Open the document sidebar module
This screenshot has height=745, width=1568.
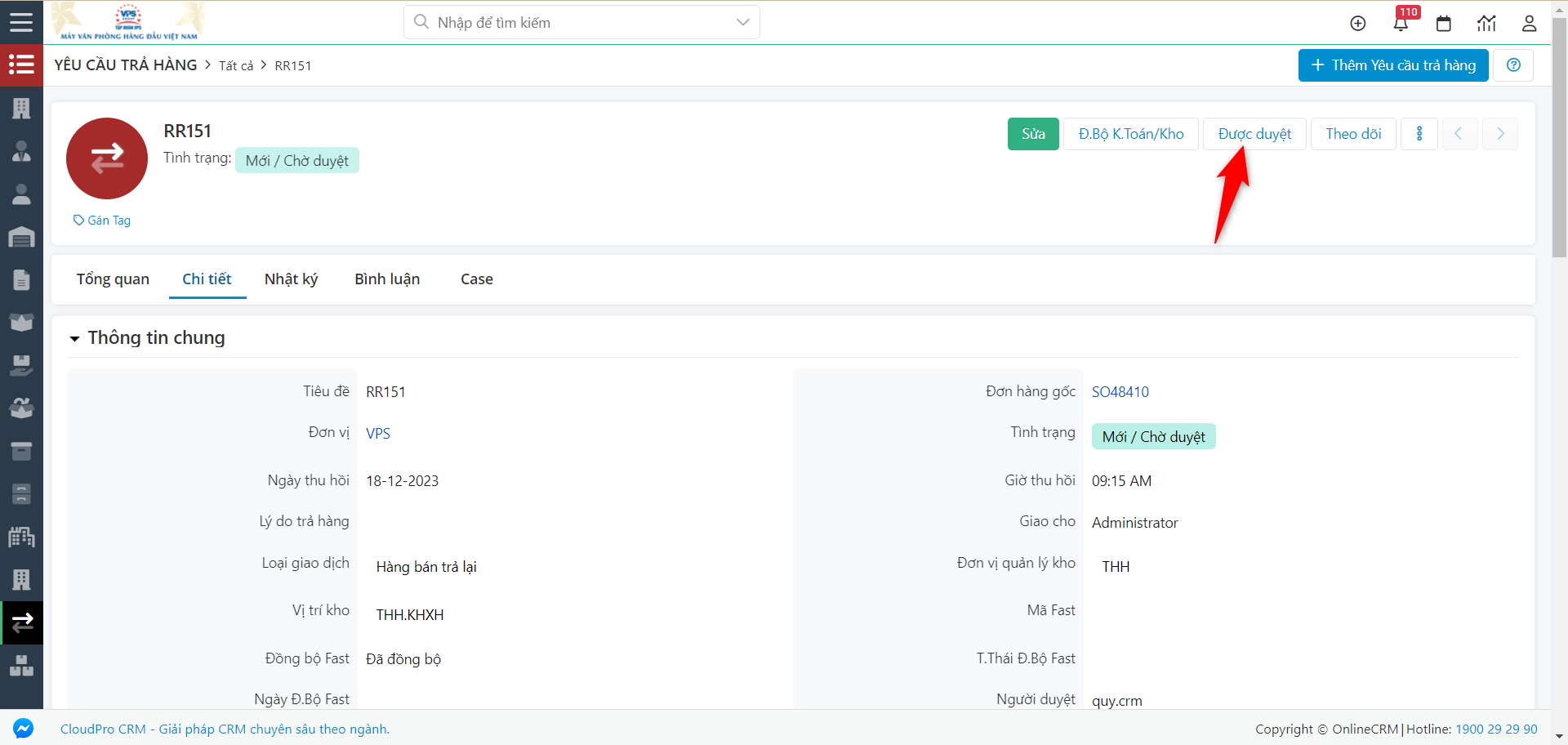click(21, 279)
